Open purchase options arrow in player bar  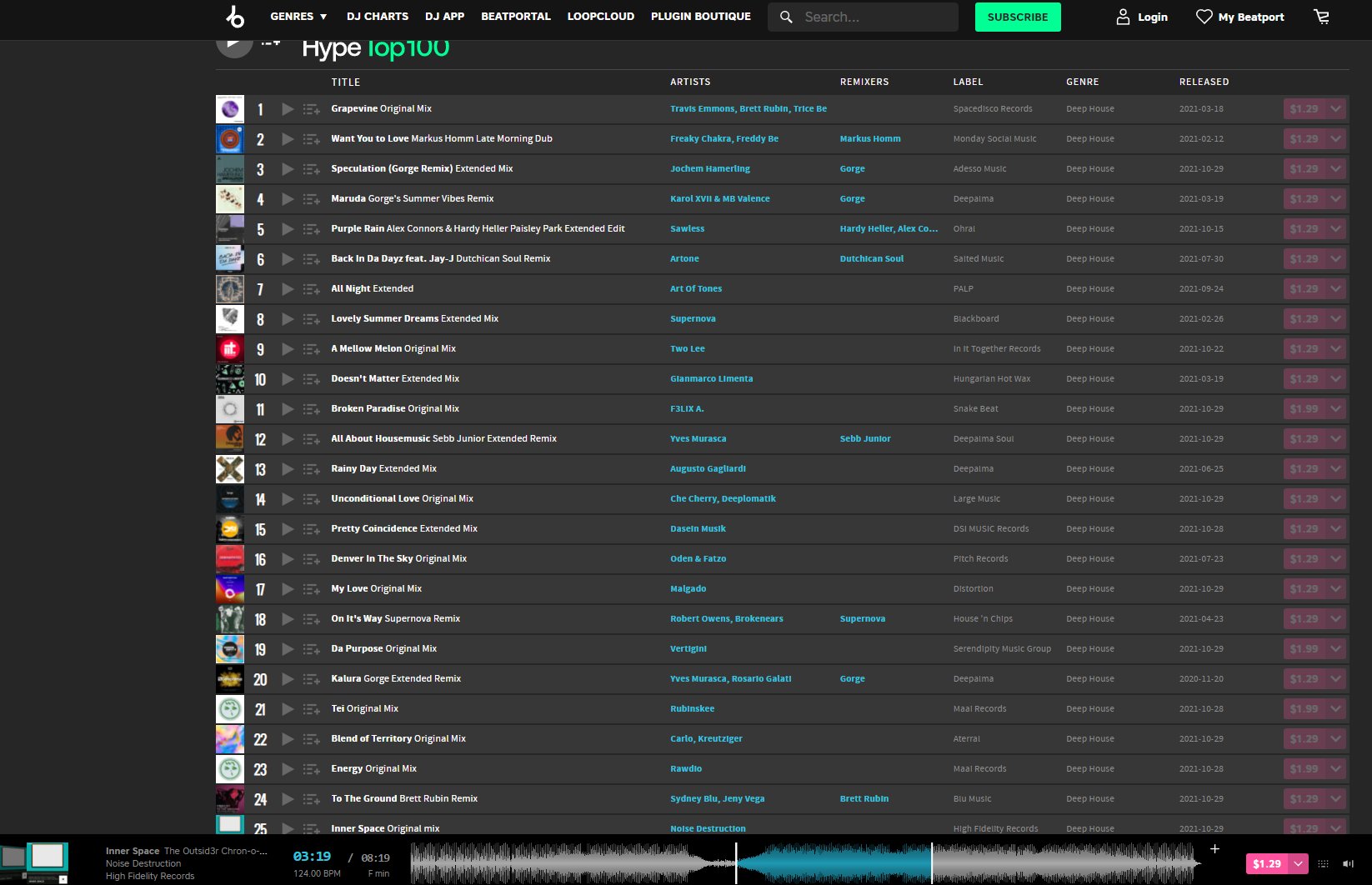coord(1299,864)
